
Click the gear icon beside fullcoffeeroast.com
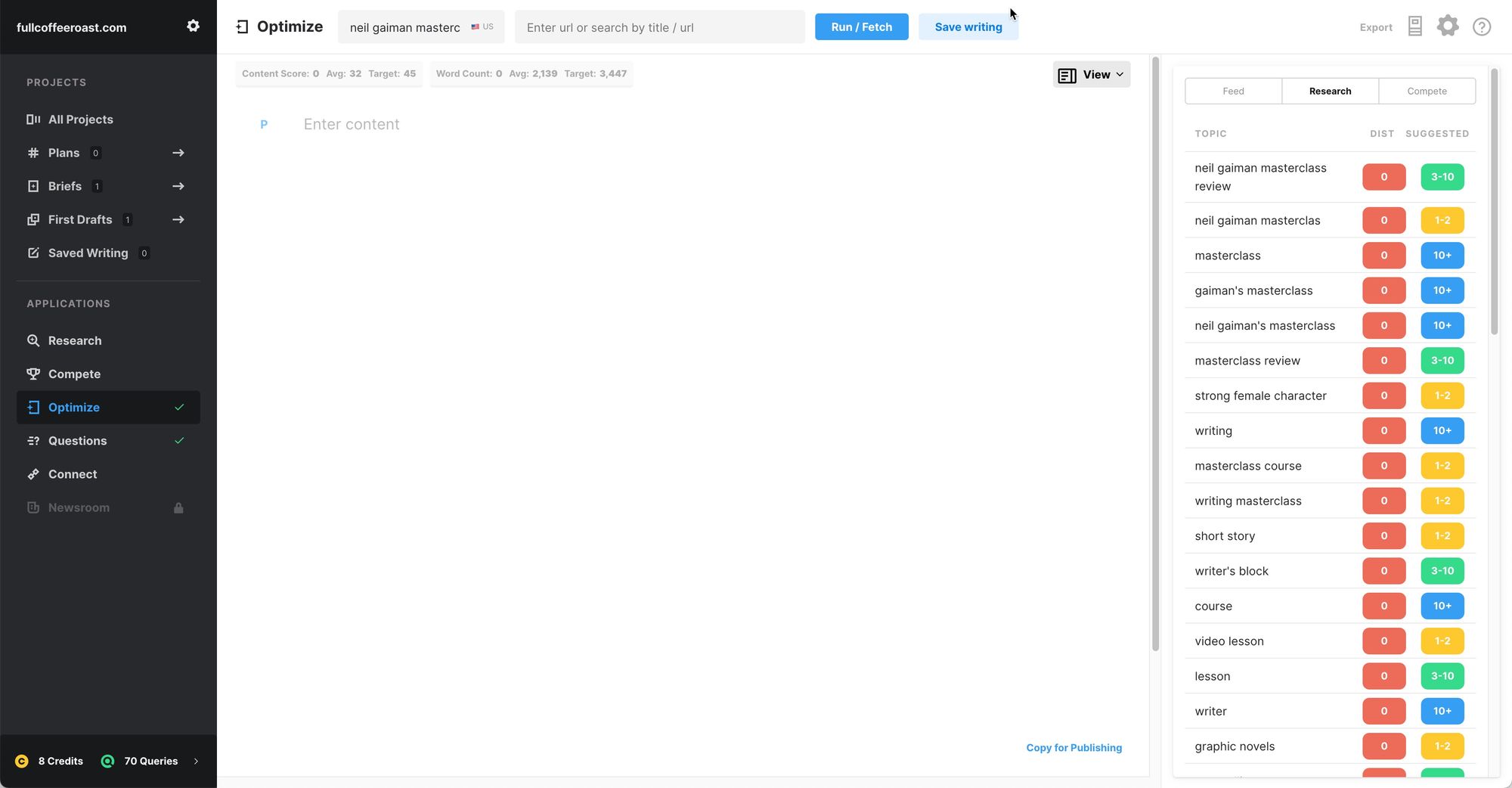click(x=193, y=26)
